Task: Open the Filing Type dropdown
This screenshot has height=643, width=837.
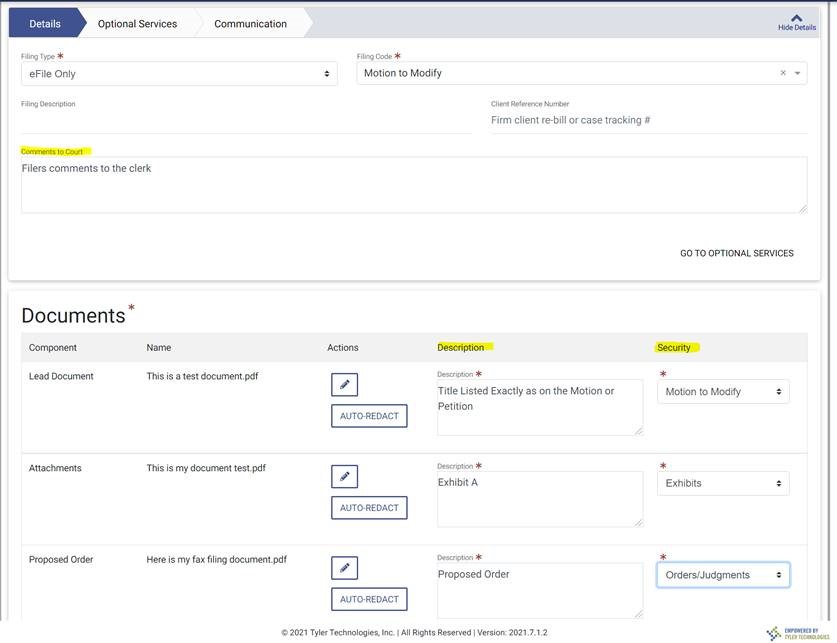Action: click(x=179, y=74)
